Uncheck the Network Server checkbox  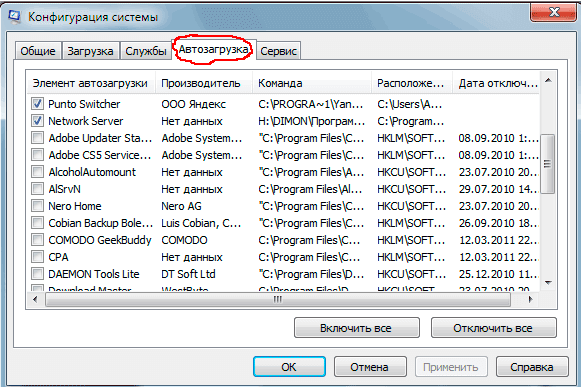[x=37, y=121]
